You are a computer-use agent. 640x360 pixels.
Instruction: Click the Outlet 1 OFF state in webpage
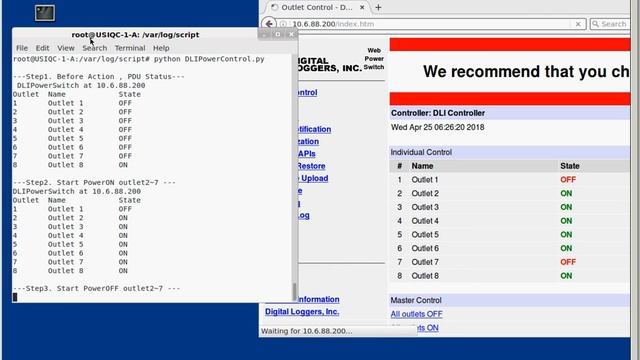[x=568, y=180]
